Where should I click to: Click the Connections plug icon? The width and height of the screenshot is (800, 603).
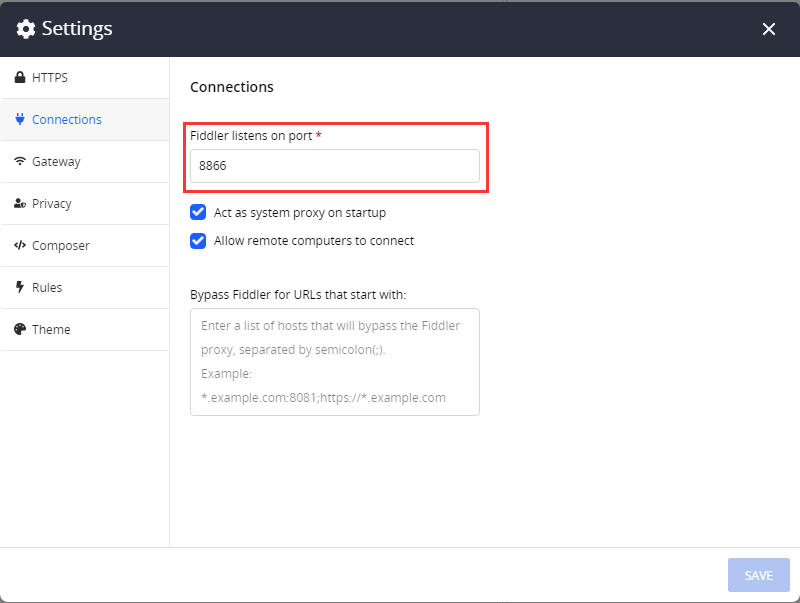20,119
